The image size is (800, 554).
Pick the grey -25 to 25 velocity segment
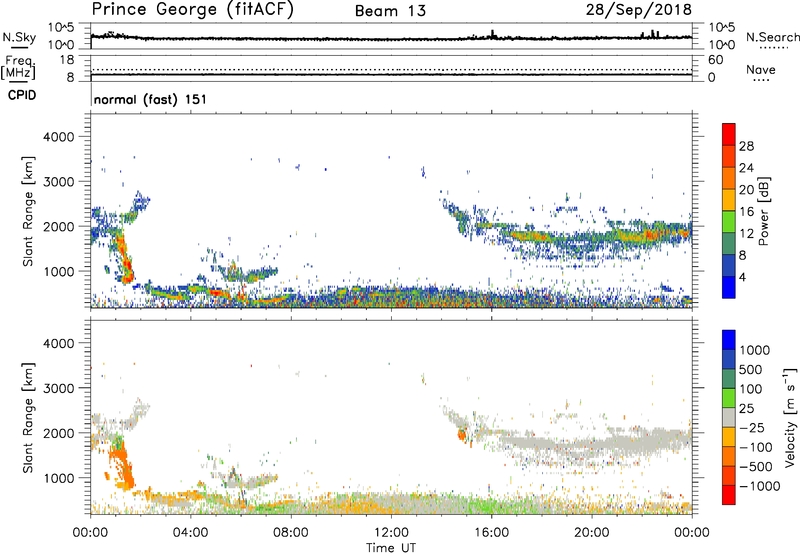[x=729, y=418]
